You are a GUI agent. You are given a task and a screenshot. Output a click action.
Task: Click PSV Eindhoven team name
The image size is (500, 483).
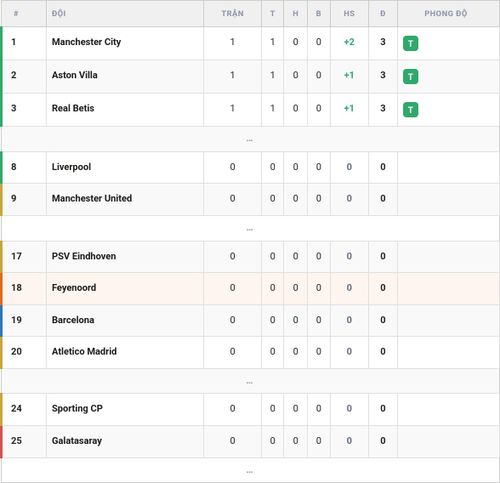[84, 256]
